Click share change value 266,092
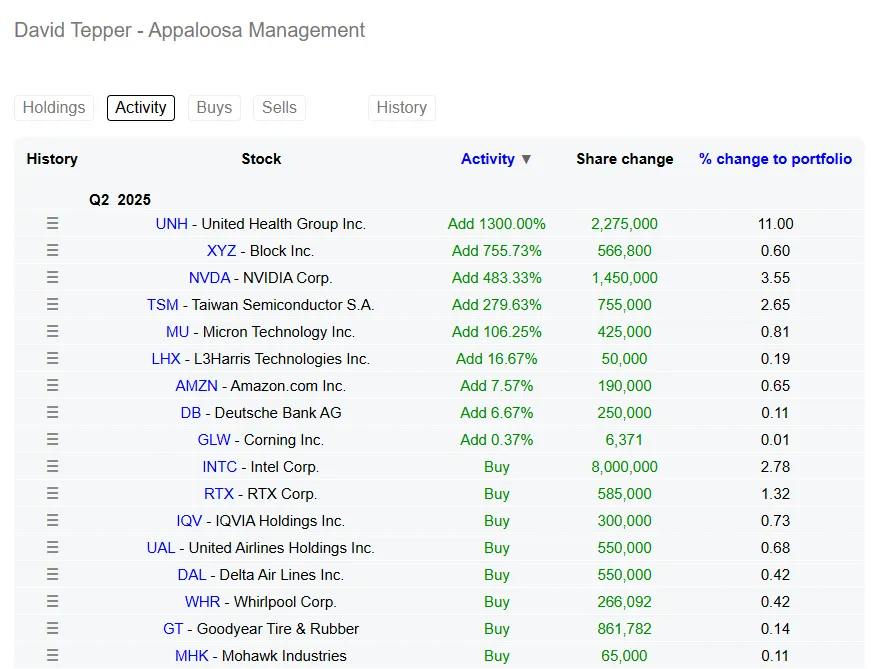The image size is (875, 669). pyautogui.click(x=624, y=601)
